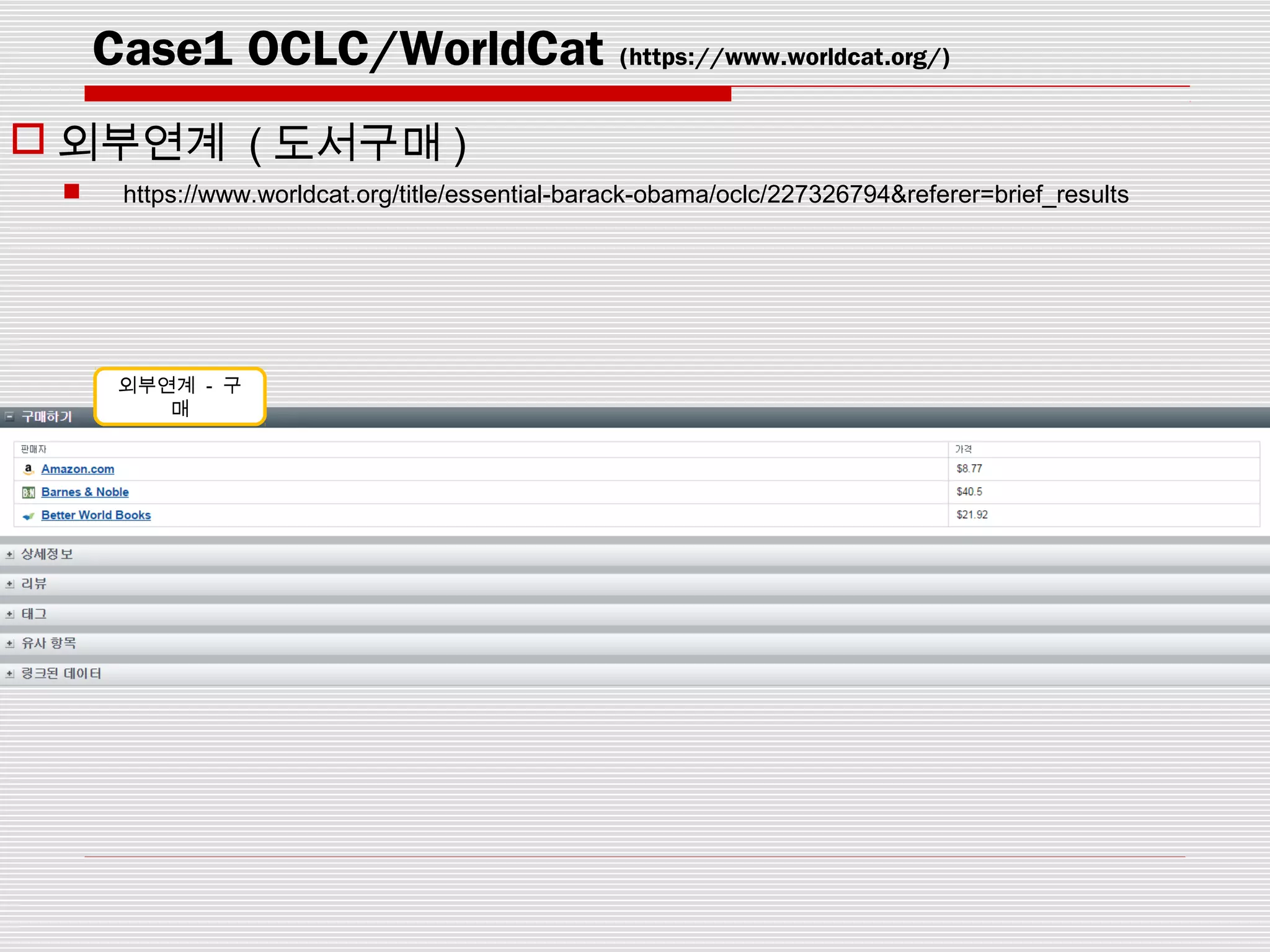Click the 리뷰 section title
Image resolution: width=1270 pixels, height=952 pixels.
click(34, 583)
